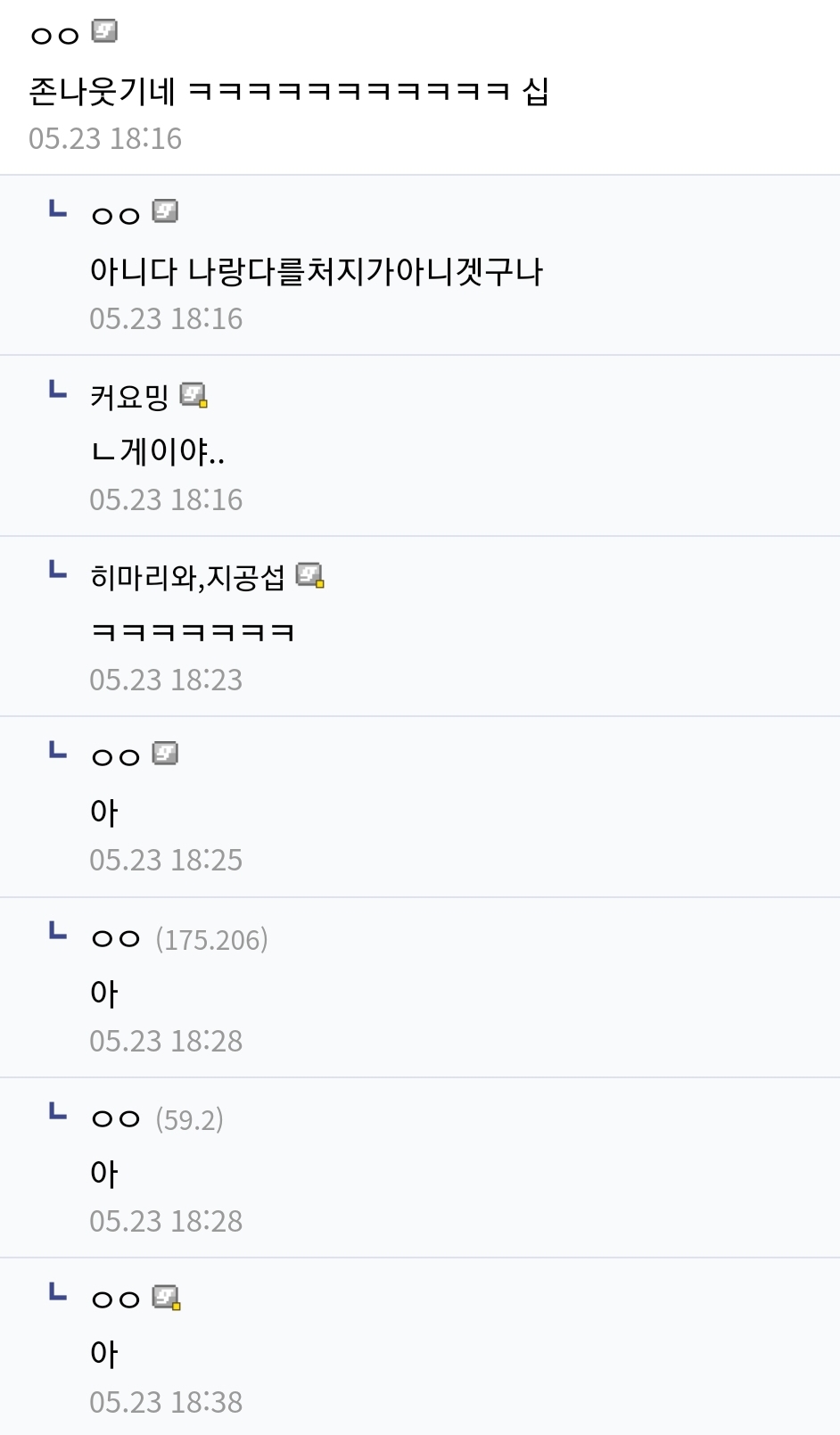Click the 05.23 18:38 timestamp
The height and width of the screenshot is (1435, 840).
pyautogui.click(x=166, y=1402)
